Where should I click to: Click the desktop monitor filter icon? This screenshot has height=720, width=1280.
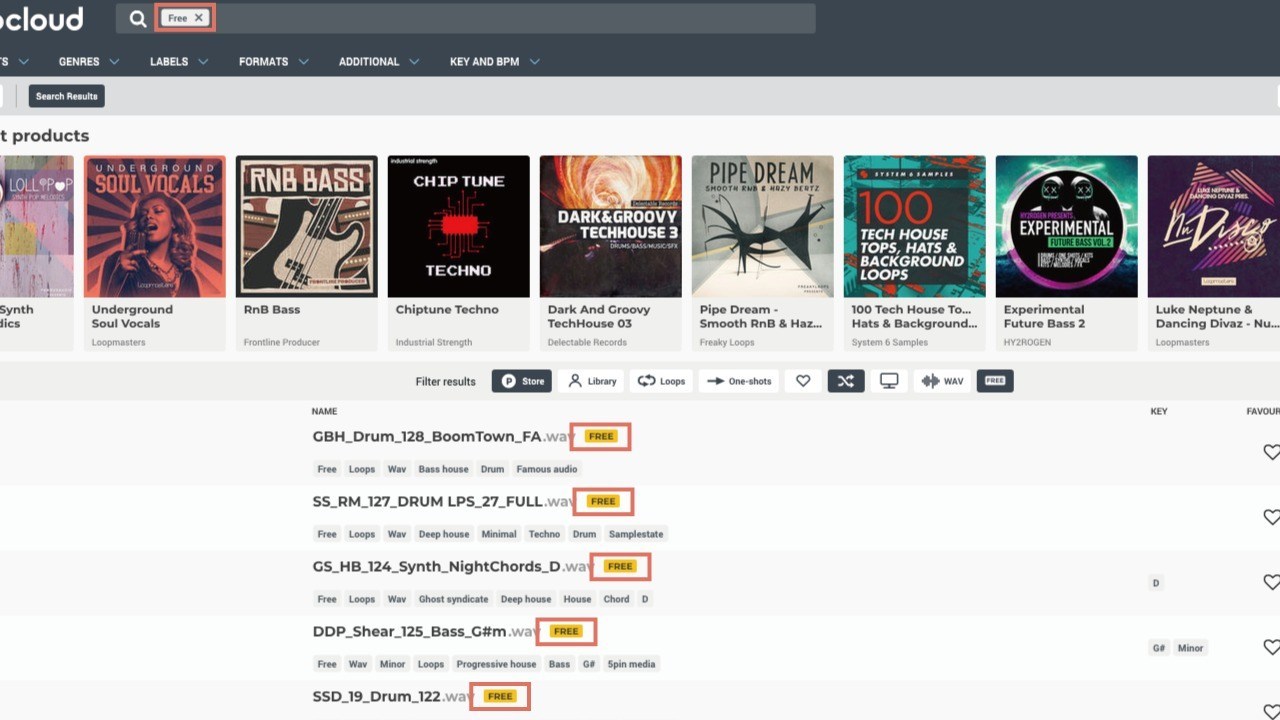[889, 381]
